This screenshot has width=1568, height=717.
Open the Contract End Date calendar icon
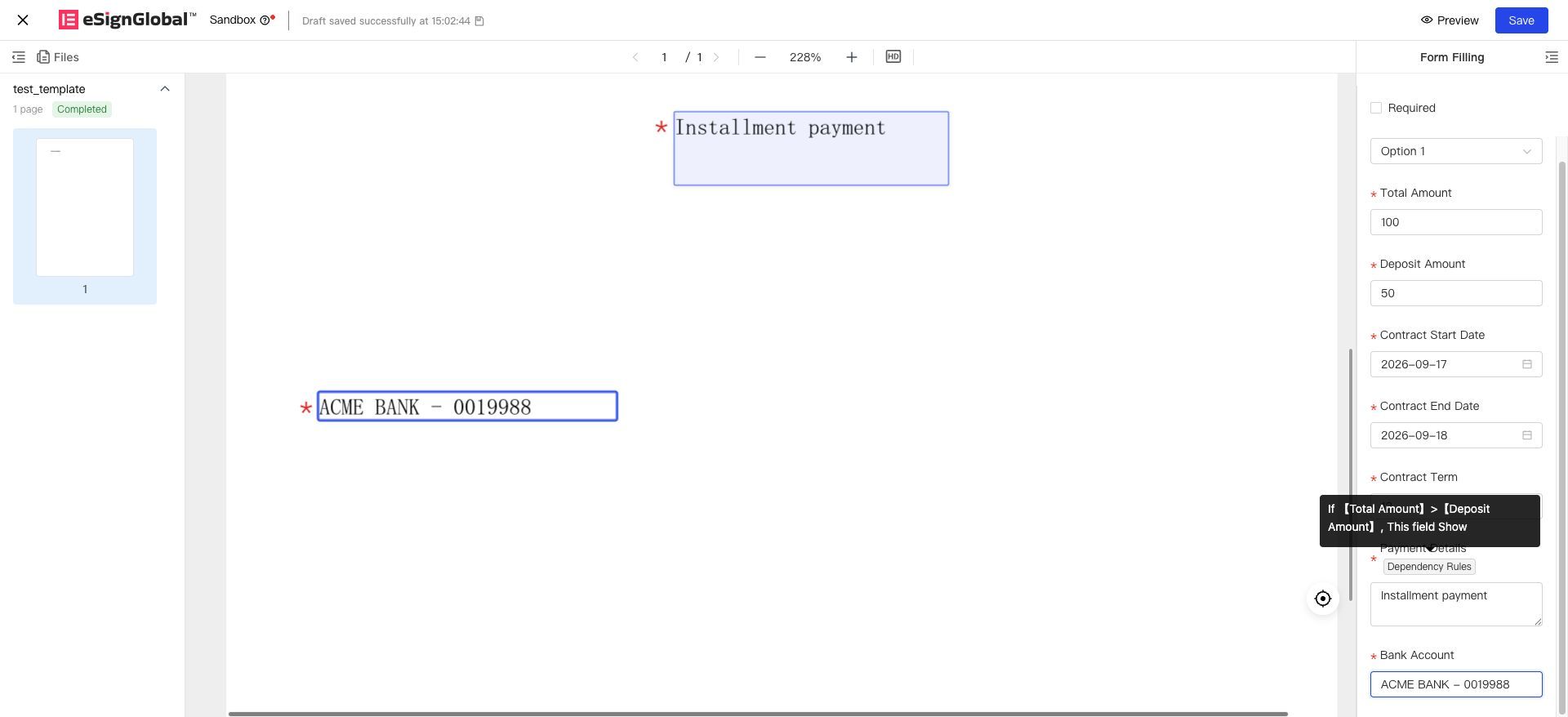point(1527,435)
